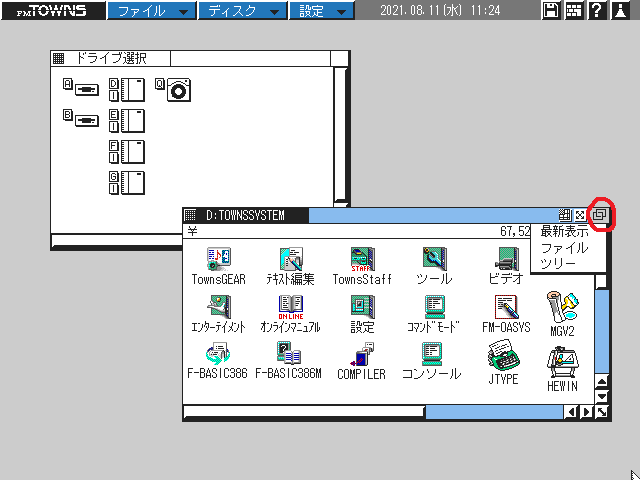Viewport: 640px width, 480px height.
Task: Click the FM TOWNS logo
Action: tap(53, 10)
